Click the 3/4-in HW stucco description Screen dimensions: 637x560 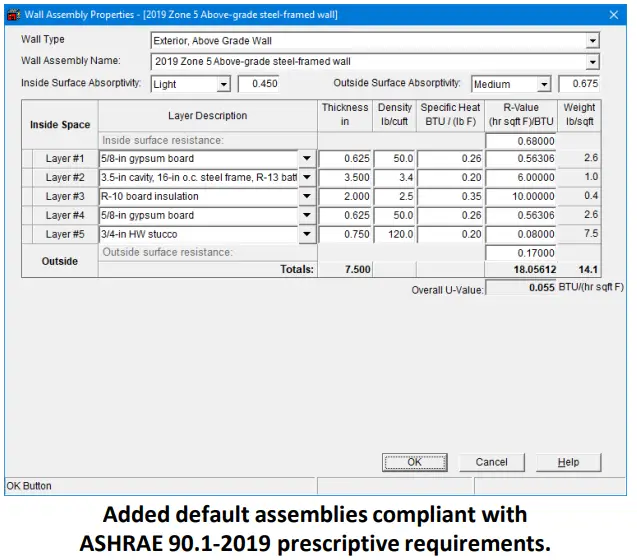(199, 234)
